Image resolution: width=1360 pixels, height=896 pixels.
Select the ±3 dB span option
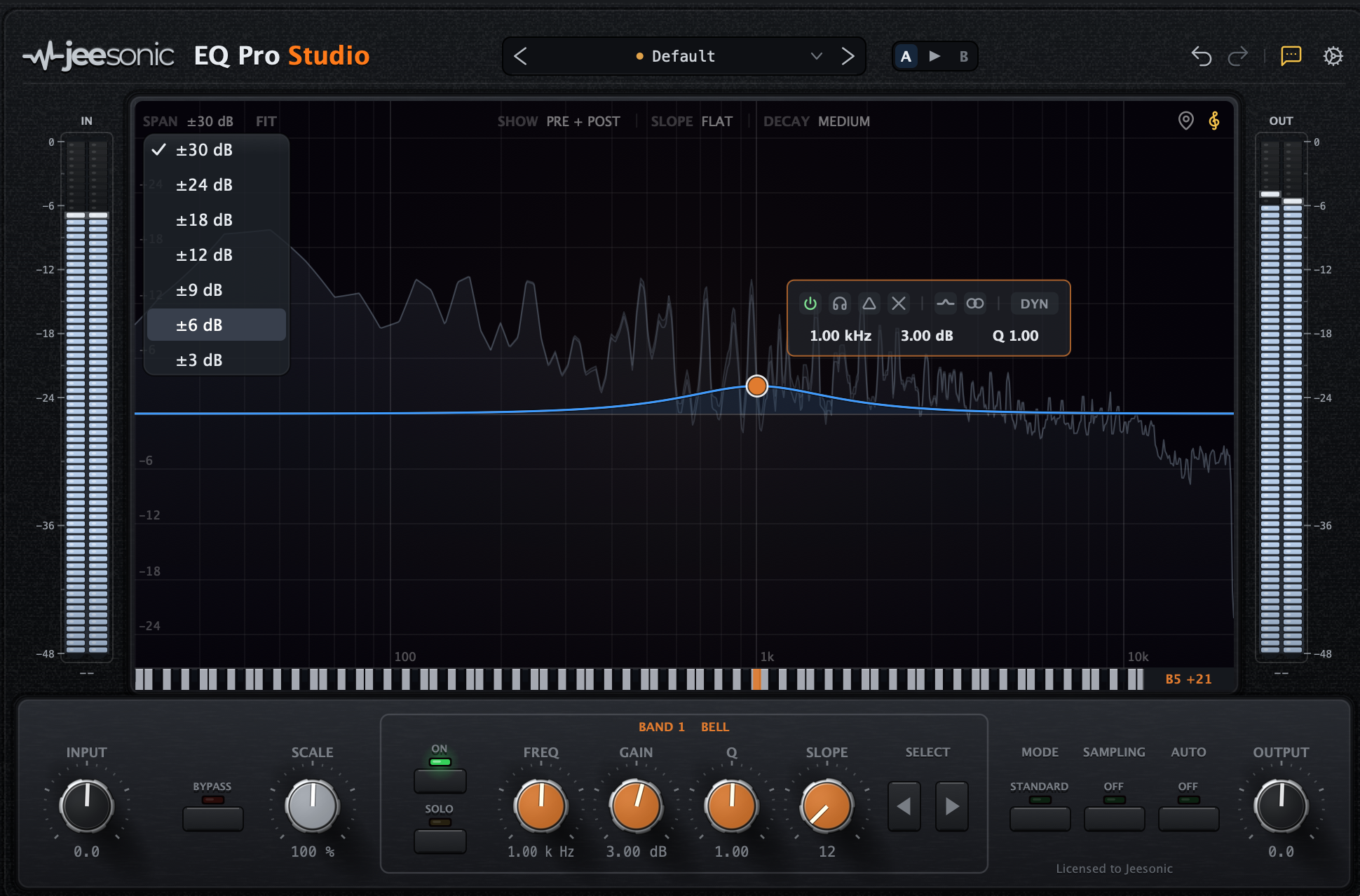click(x=217, y=360)
